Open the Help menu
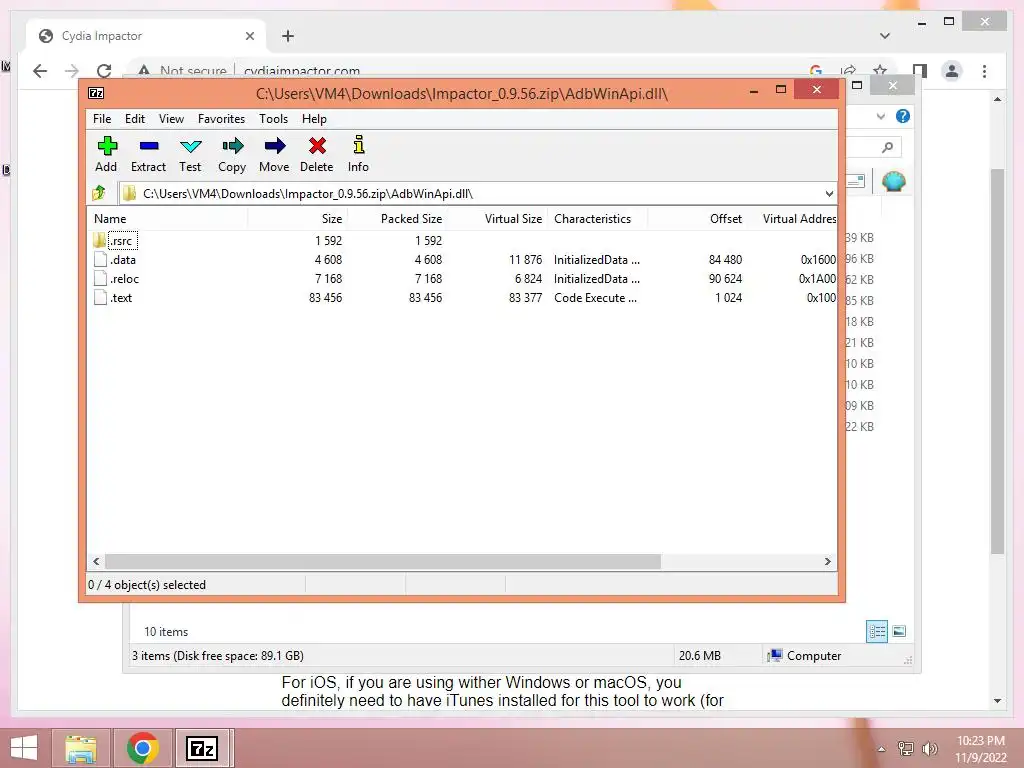Viewport: 1024px width, 768px height. coord(314,119)
